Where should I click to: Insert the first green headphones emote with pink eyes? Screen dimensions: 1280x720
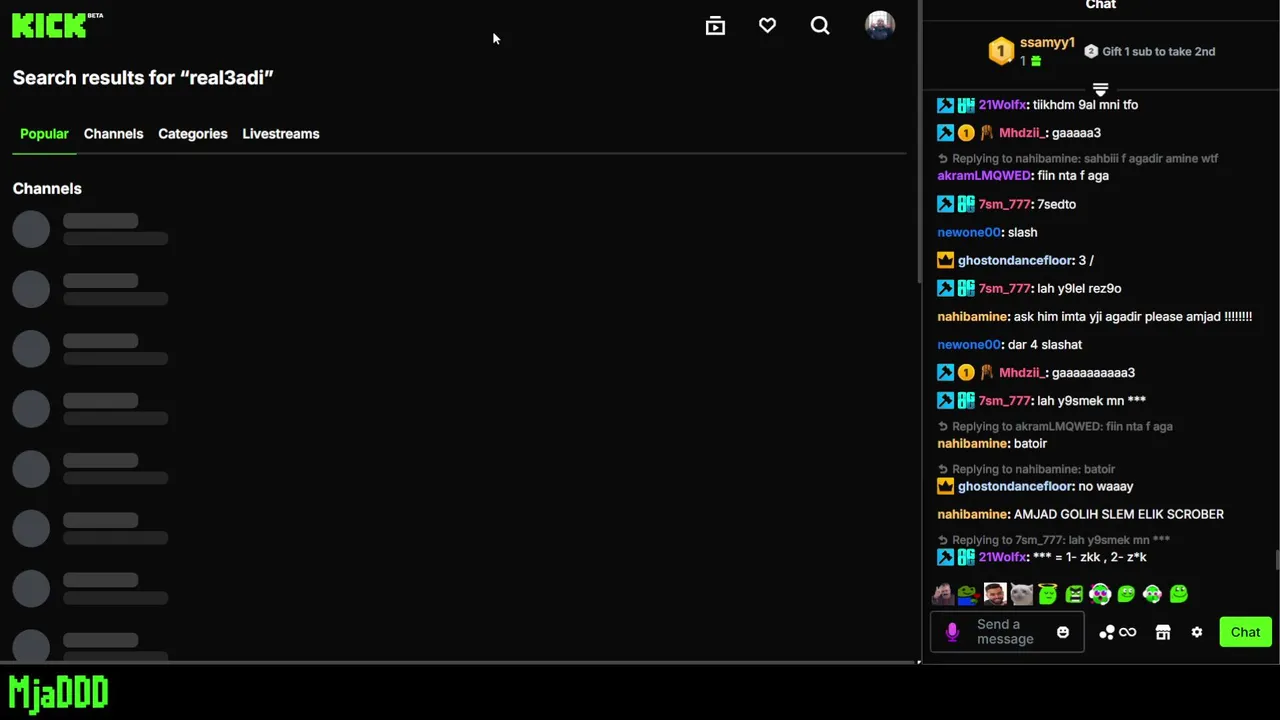point(1100,594)
